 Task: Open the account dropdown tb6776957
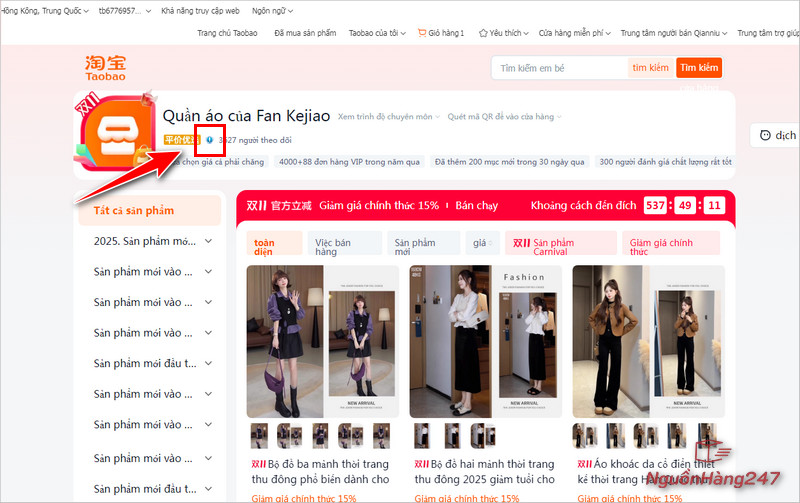tap(125, 11)
